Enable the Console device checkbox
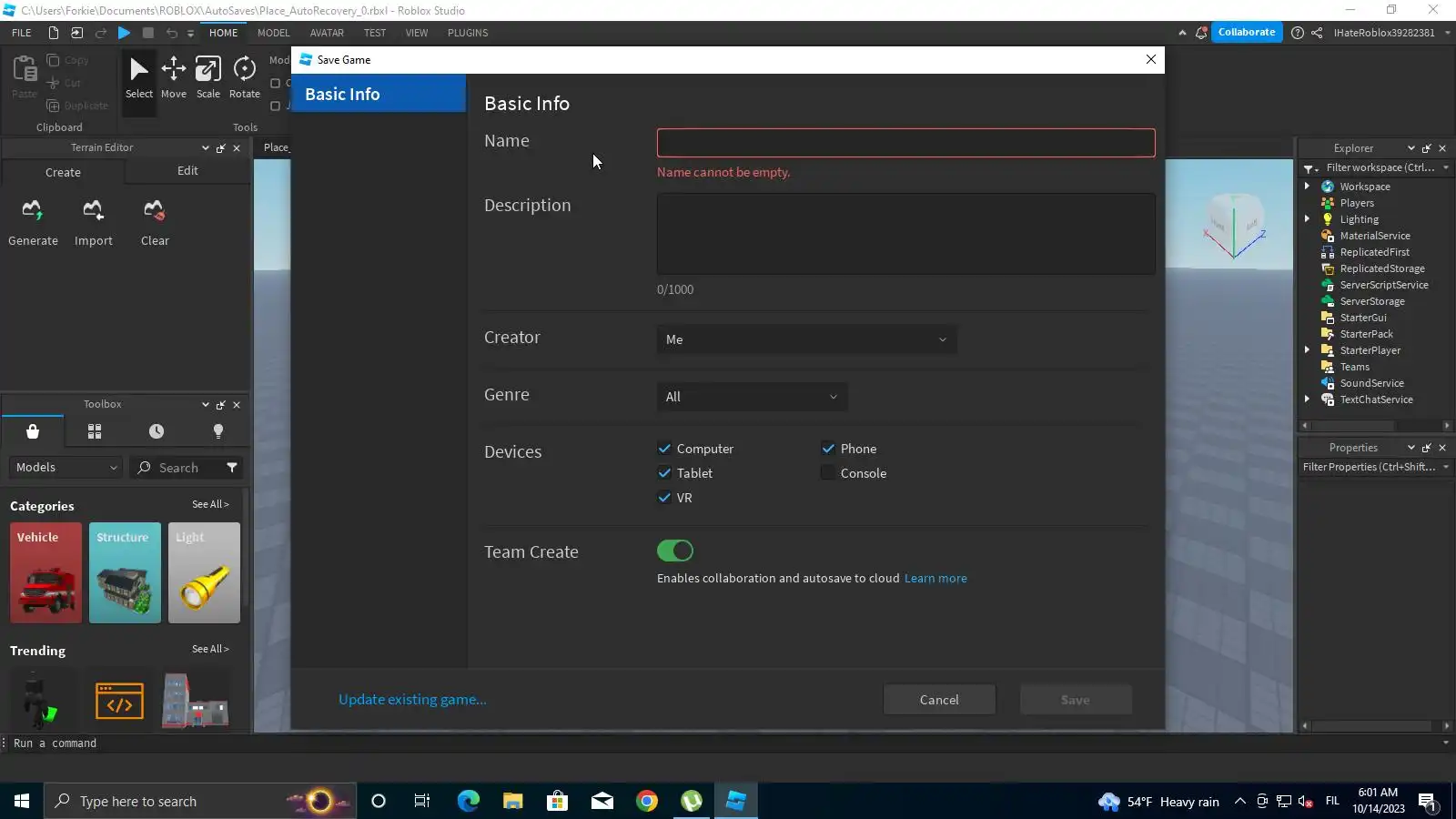The width and height of the screenshot is (1456, 819). (828, 473)
